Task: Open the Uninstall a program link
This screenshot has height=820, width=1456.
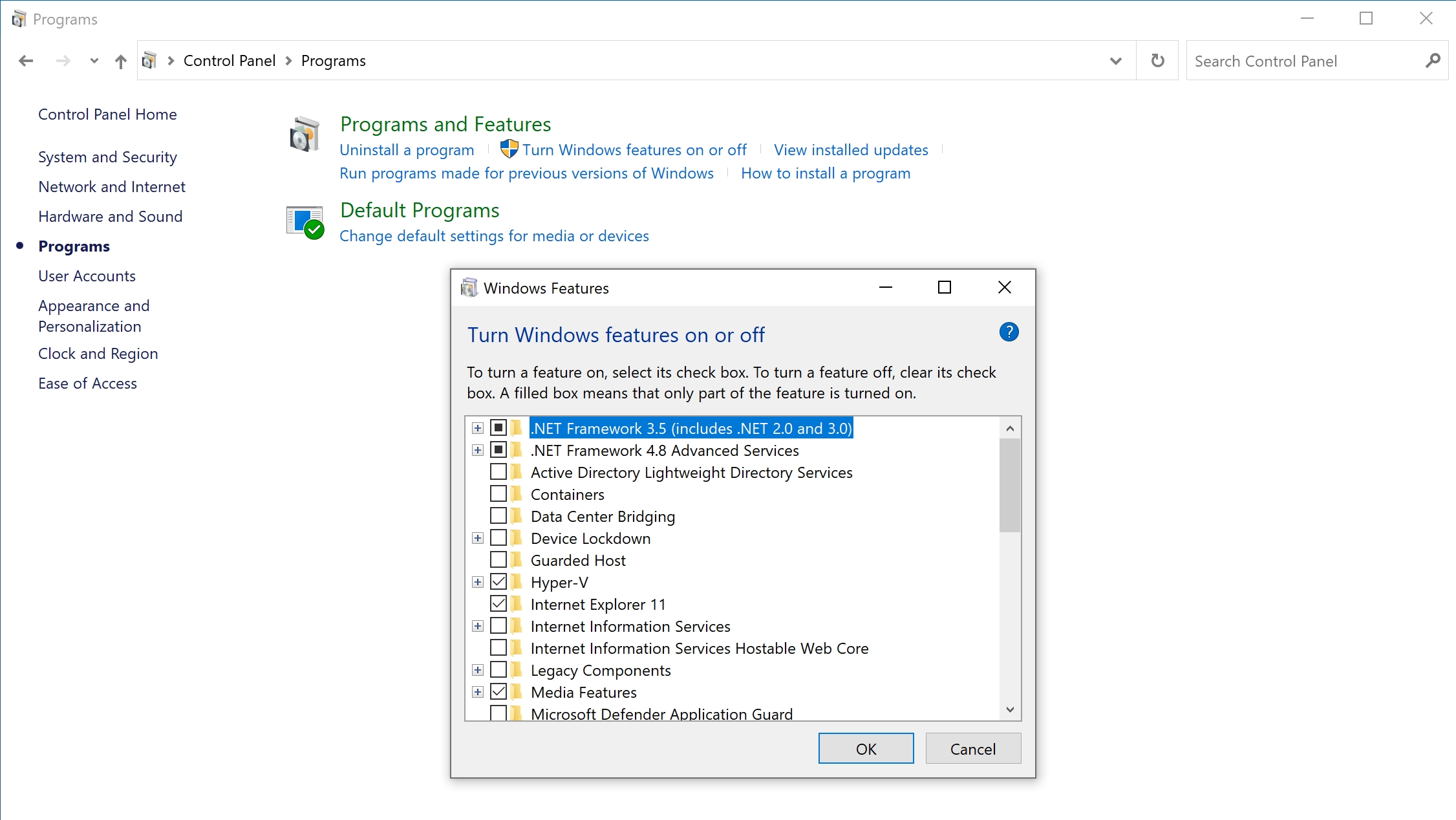Action: pyautogui.click(x=407, y=150)
